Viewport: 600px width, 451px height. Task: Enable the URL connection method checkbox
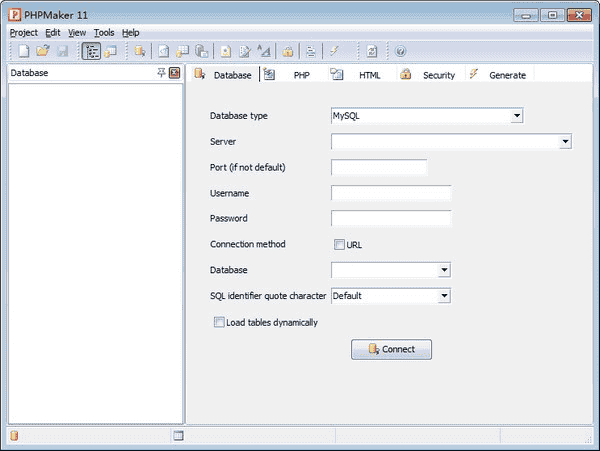[339, 244]
